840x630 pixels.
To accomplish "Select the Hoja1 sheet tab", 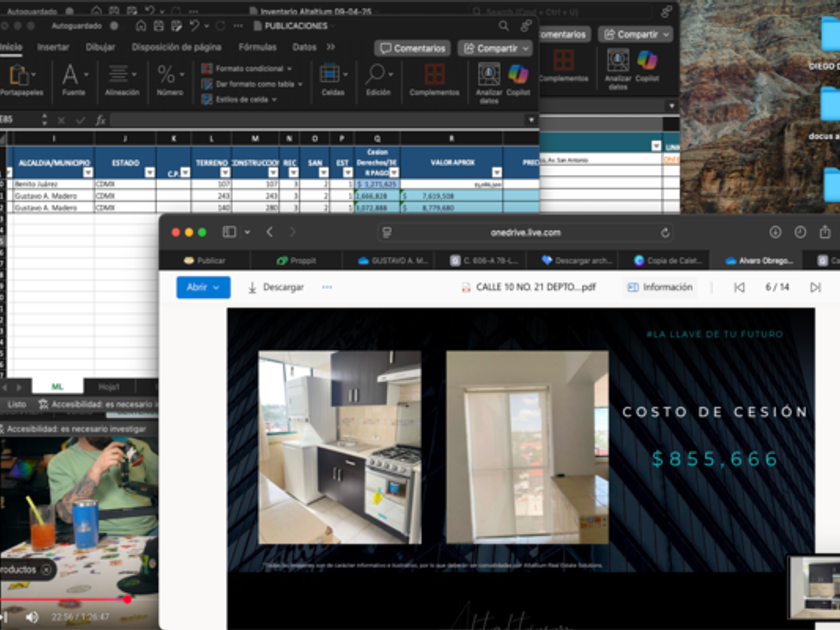I will 108,386.
